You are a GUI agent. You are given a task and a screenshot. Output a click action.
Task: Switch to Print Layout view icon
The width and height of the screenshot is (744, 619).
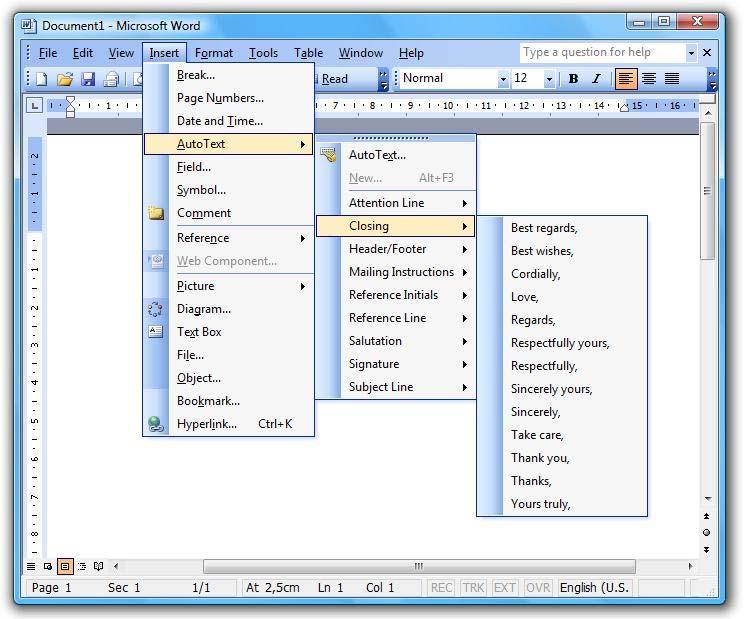pos(65,566)
